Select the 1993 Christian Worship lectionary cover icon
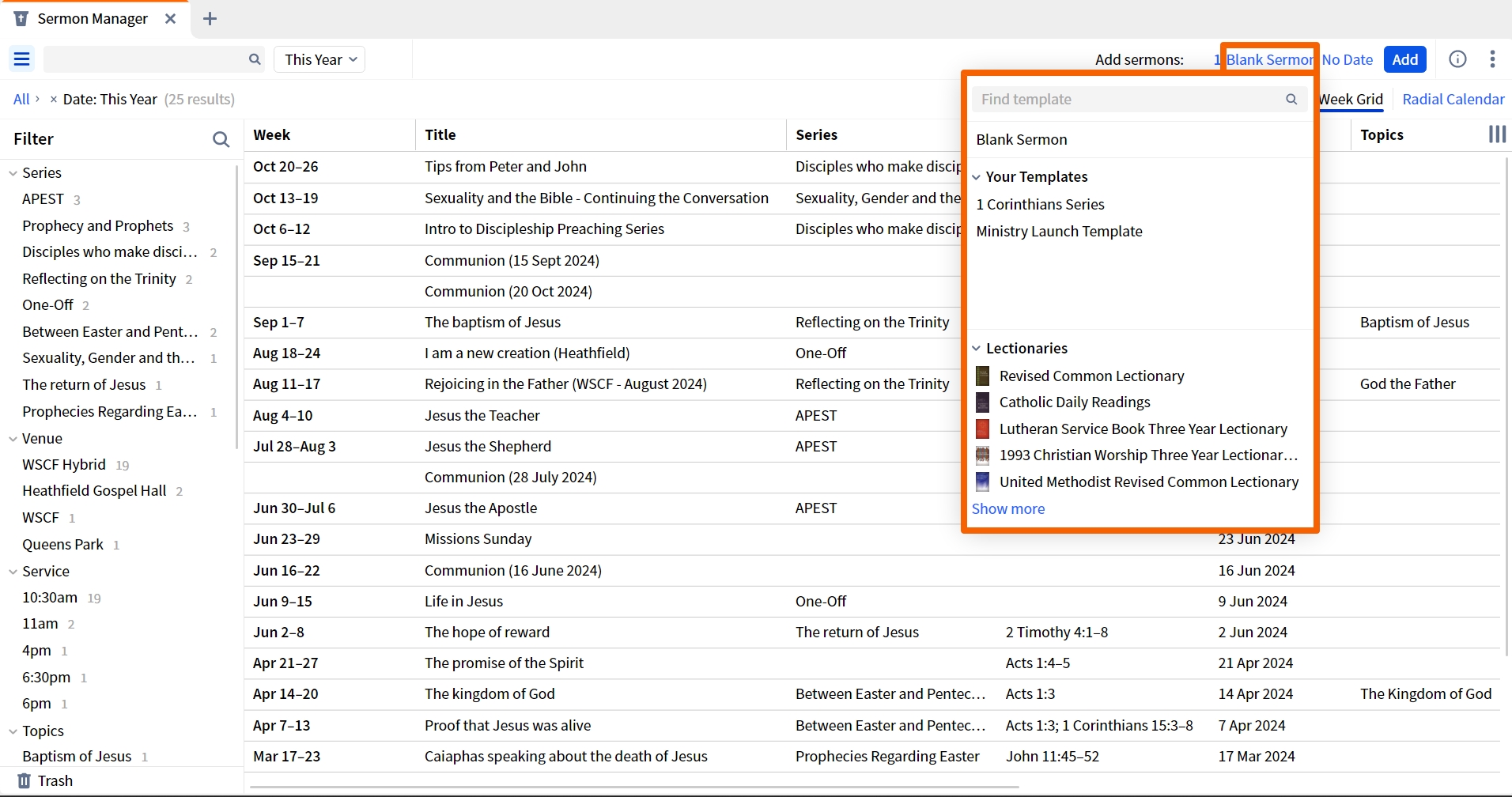 pyautogui.click(x=983, y=455)
